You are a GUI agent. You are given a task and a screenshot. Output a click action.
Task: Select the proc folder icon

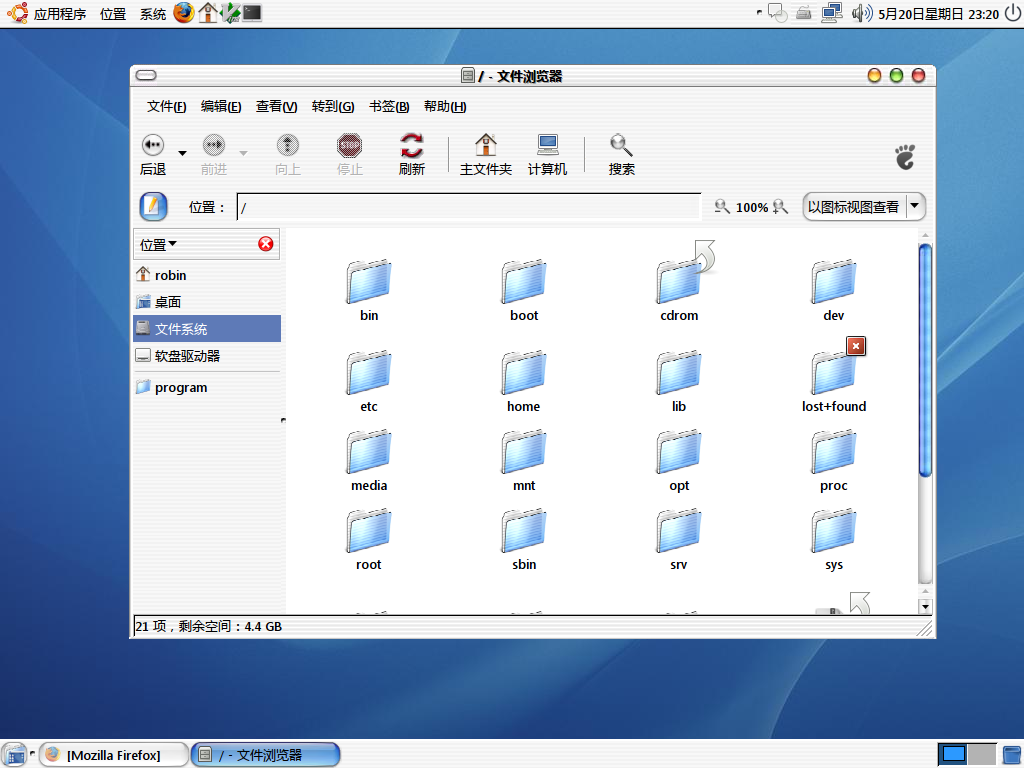(834, 451)
